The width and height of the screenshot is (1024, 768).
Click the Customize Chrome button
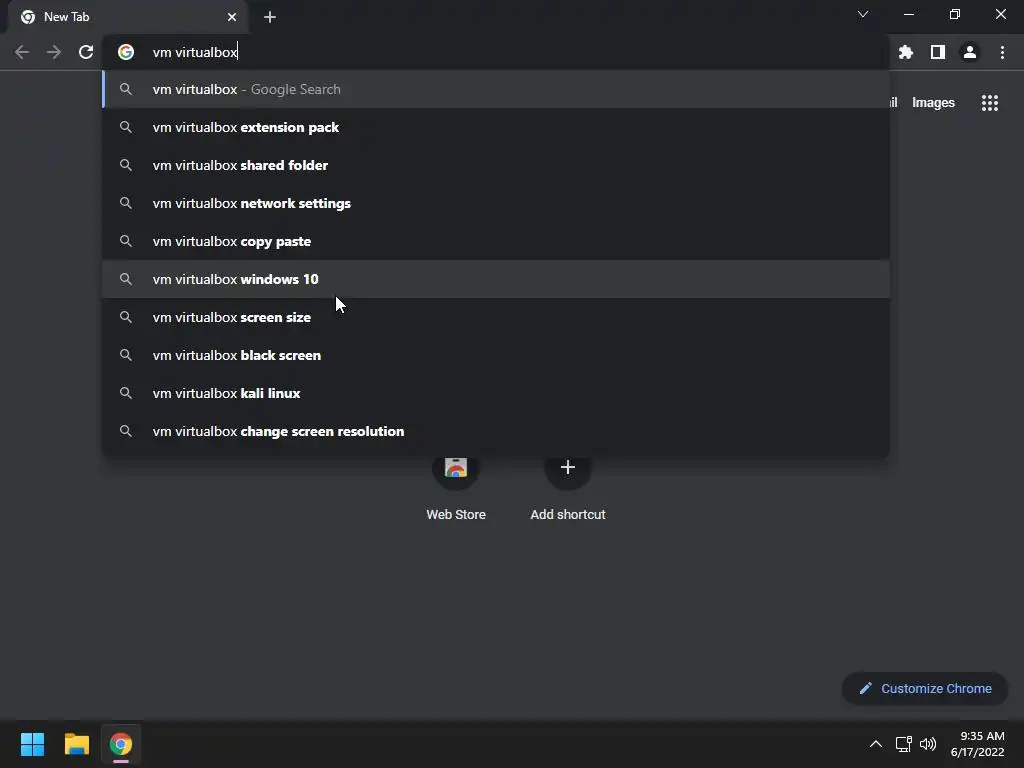click(925, 688)
